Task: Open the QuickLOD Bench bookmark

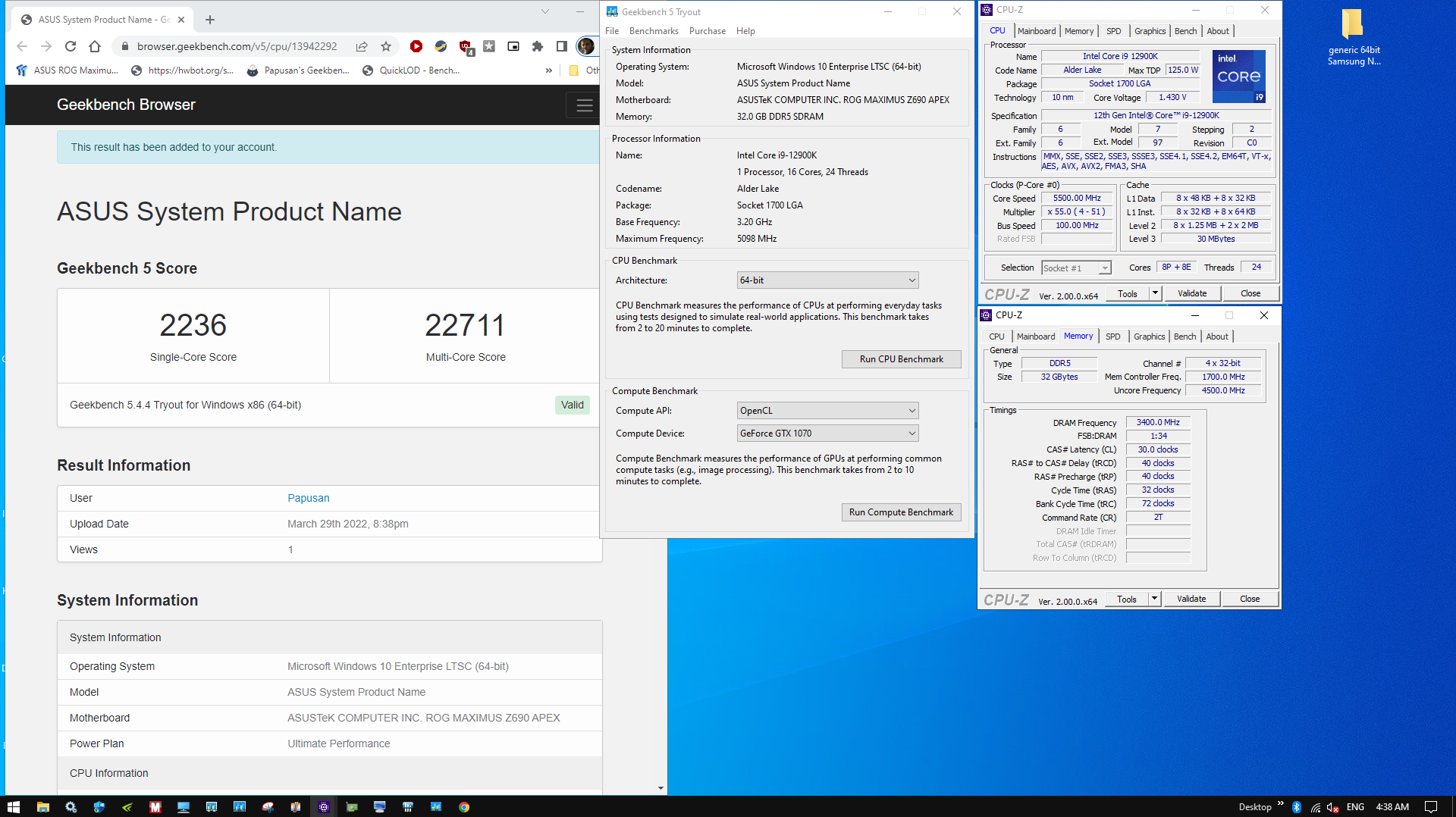Action: click(x=412, y=70)
